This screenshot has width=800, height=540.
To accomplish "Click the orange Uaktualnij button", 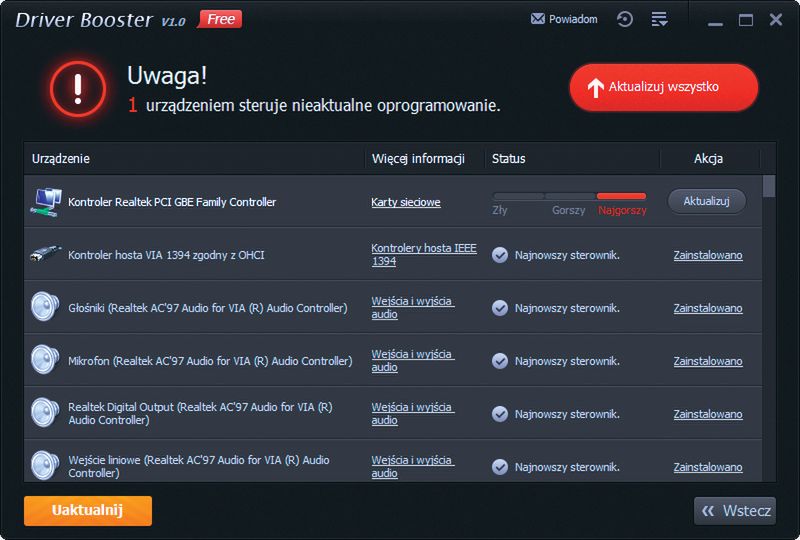I will click(88, 510).
